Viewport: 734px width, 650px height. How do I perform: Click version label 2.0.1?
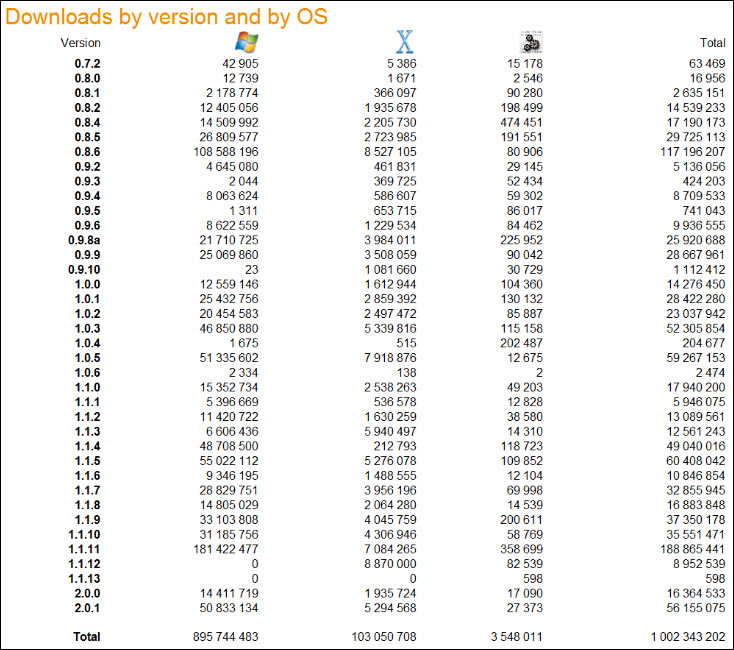coord(87,607)
